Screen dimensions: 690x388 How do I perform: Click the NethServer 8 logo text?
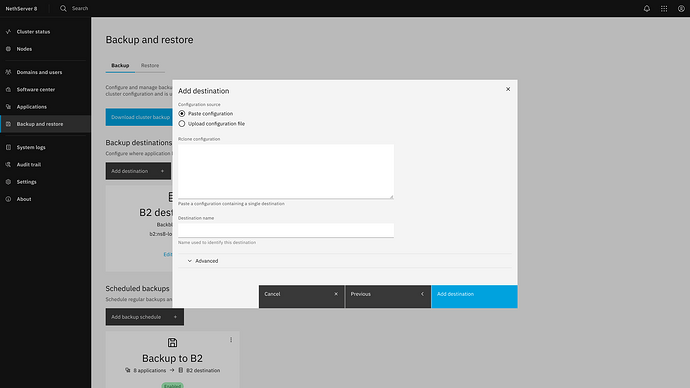pos(21,8)
